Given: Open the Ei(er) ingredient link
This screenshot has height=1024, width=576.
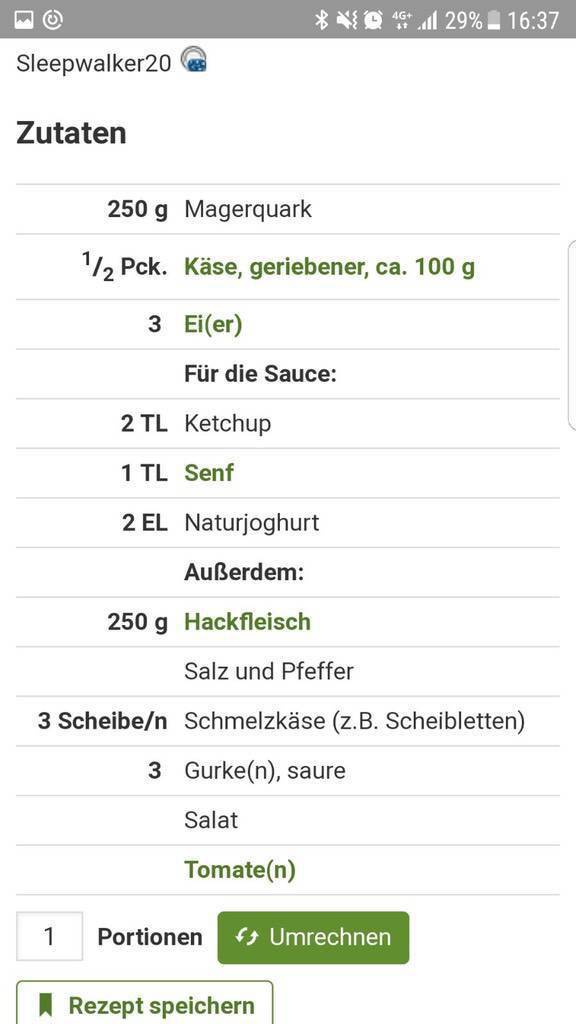Looking at the screenshot, I should coord(213,325).
